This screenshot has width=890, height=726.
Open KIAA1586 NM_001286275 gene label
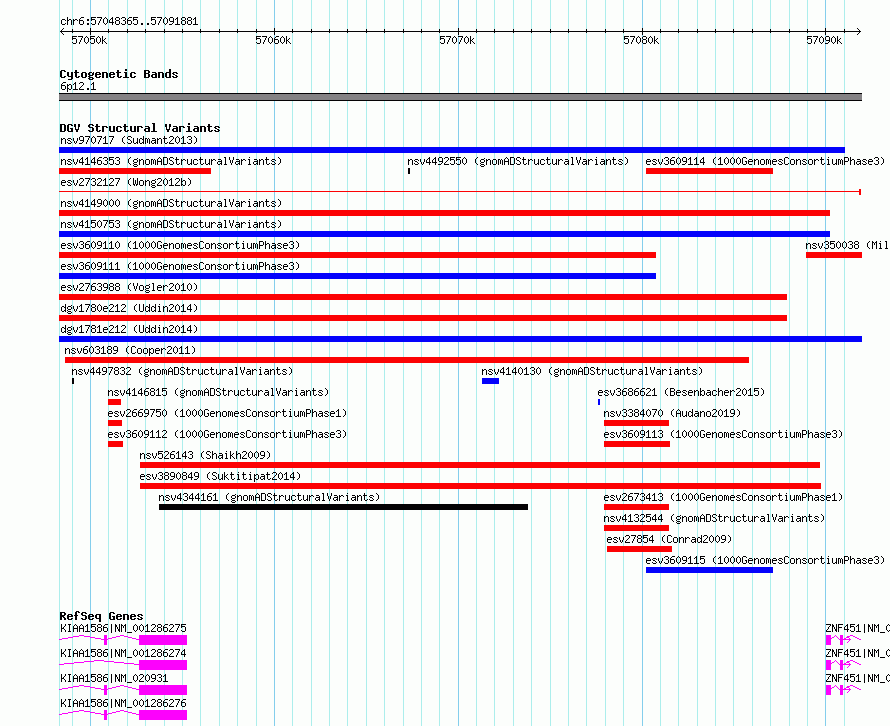tap(123, 628)
